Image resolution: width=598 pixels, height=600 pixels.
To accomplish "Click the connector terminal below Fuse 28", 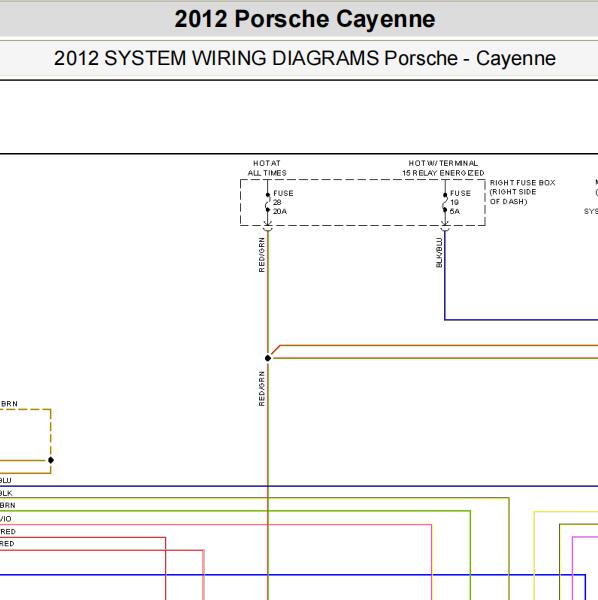I will pyautogui.click(x=267, y=228).
